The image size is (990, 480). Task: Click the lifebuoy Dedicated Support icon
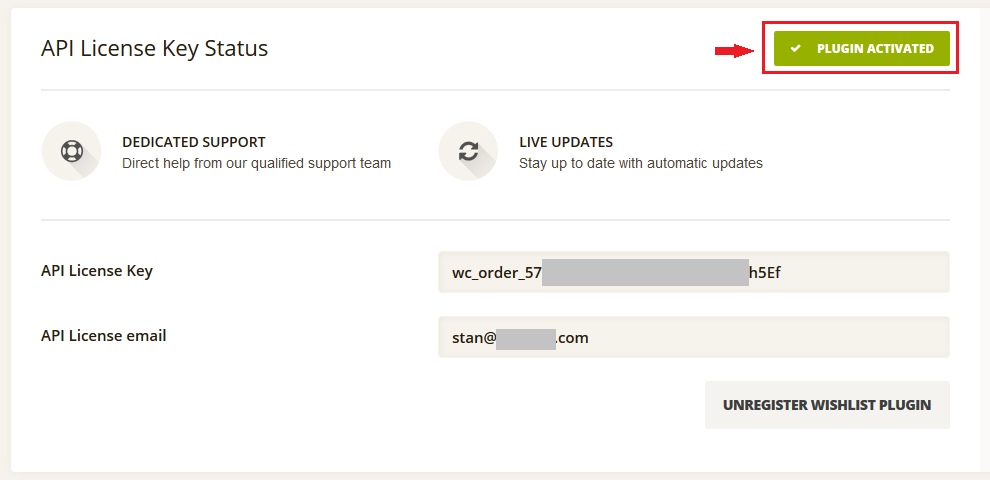point(71,152)
